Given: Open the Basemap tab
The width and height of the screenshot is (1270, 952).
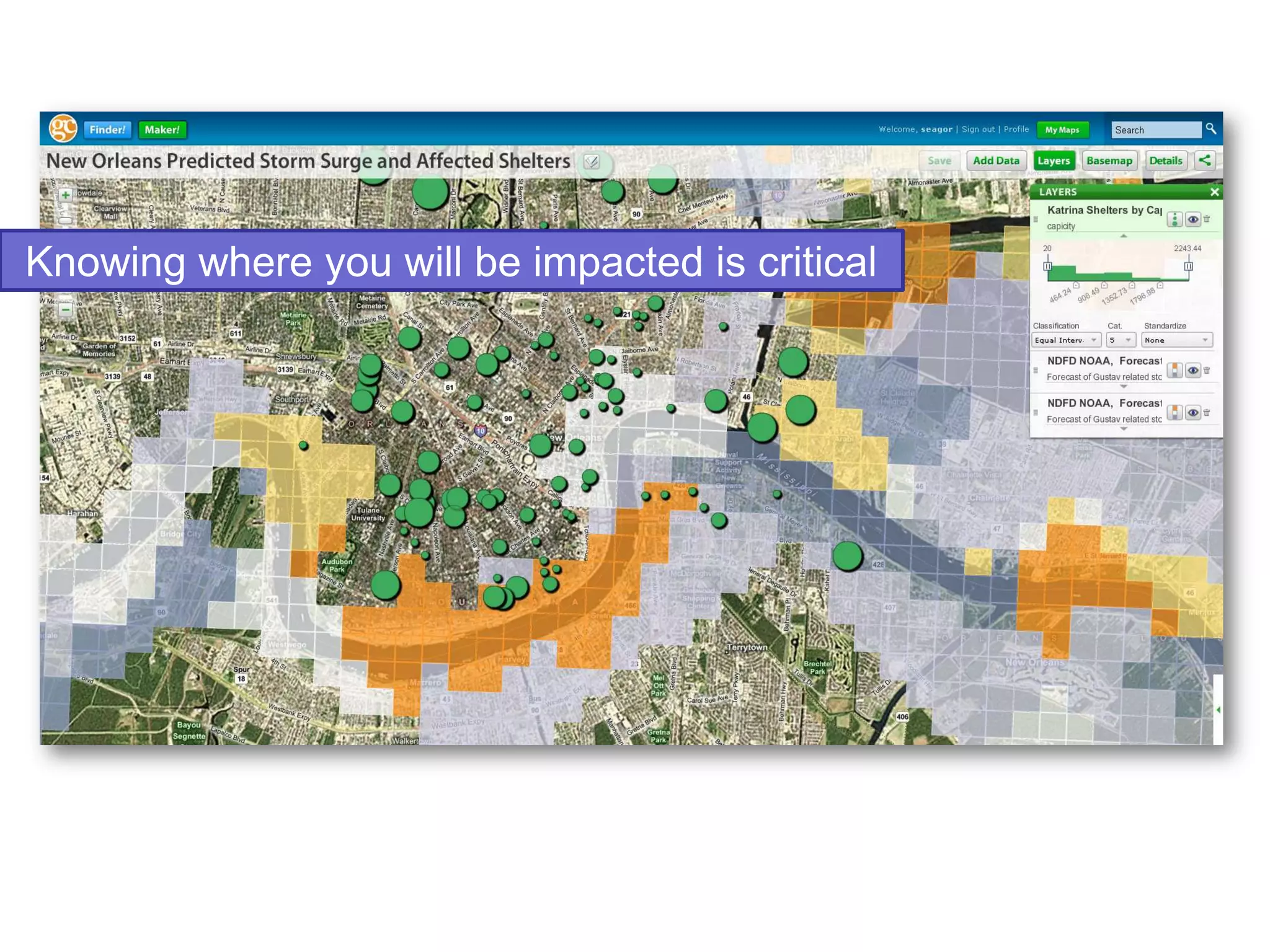Looking at the screenshot, I should (1109, 161).
